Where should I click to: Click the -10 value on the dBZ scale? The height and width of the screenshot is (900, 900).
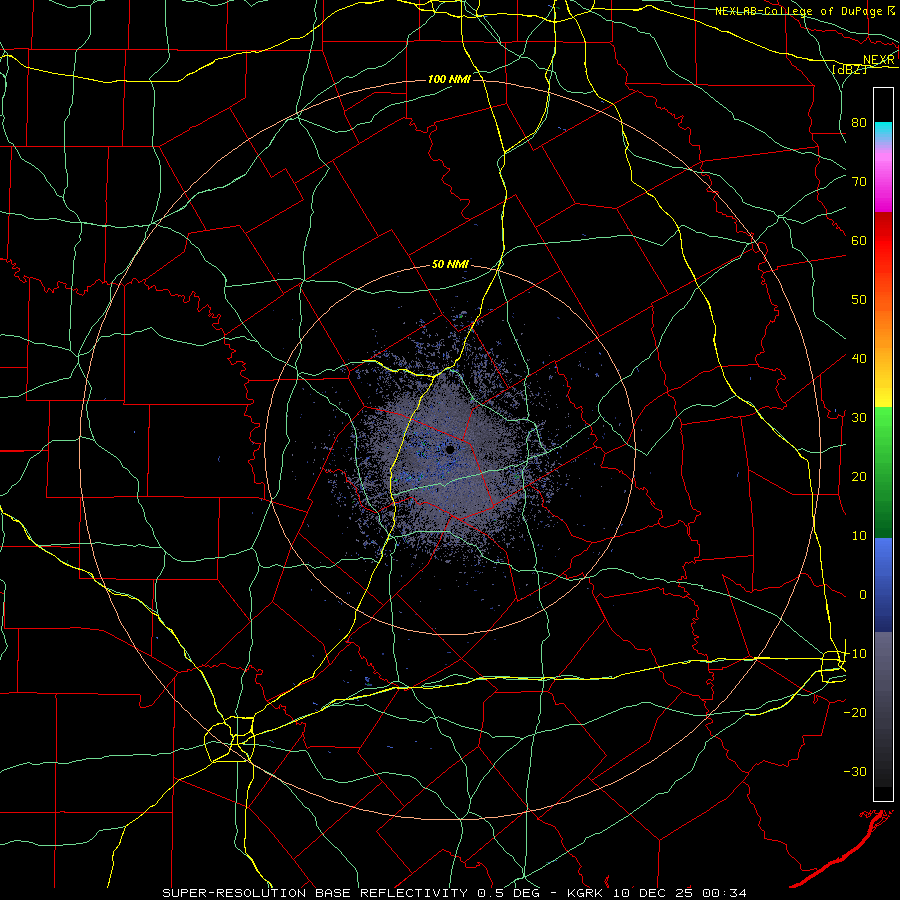[x=855, y=654]
